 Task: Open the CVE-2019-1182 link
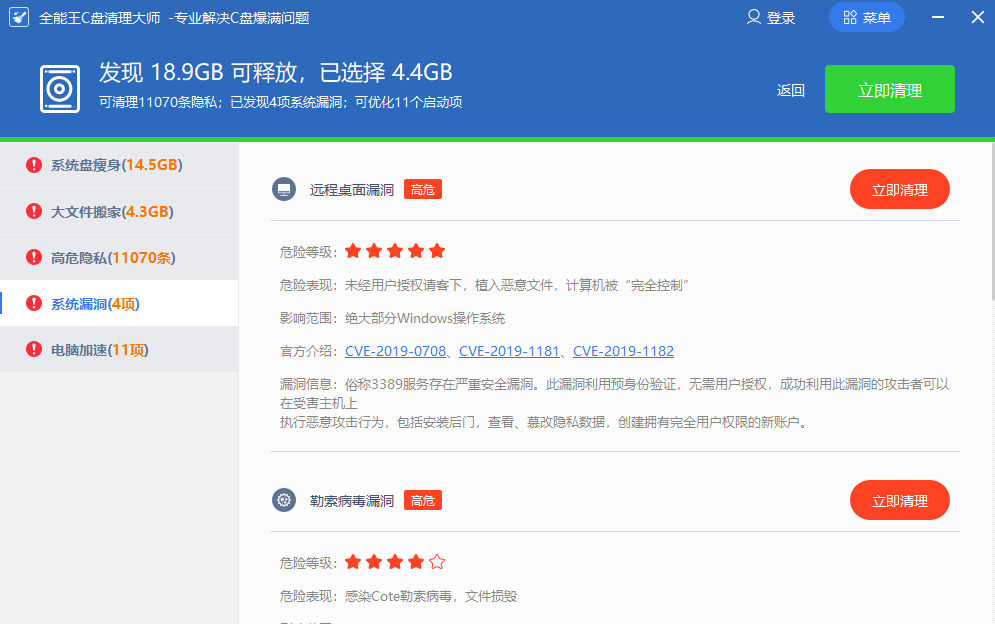pyautogui.click(x=623, y=351)
